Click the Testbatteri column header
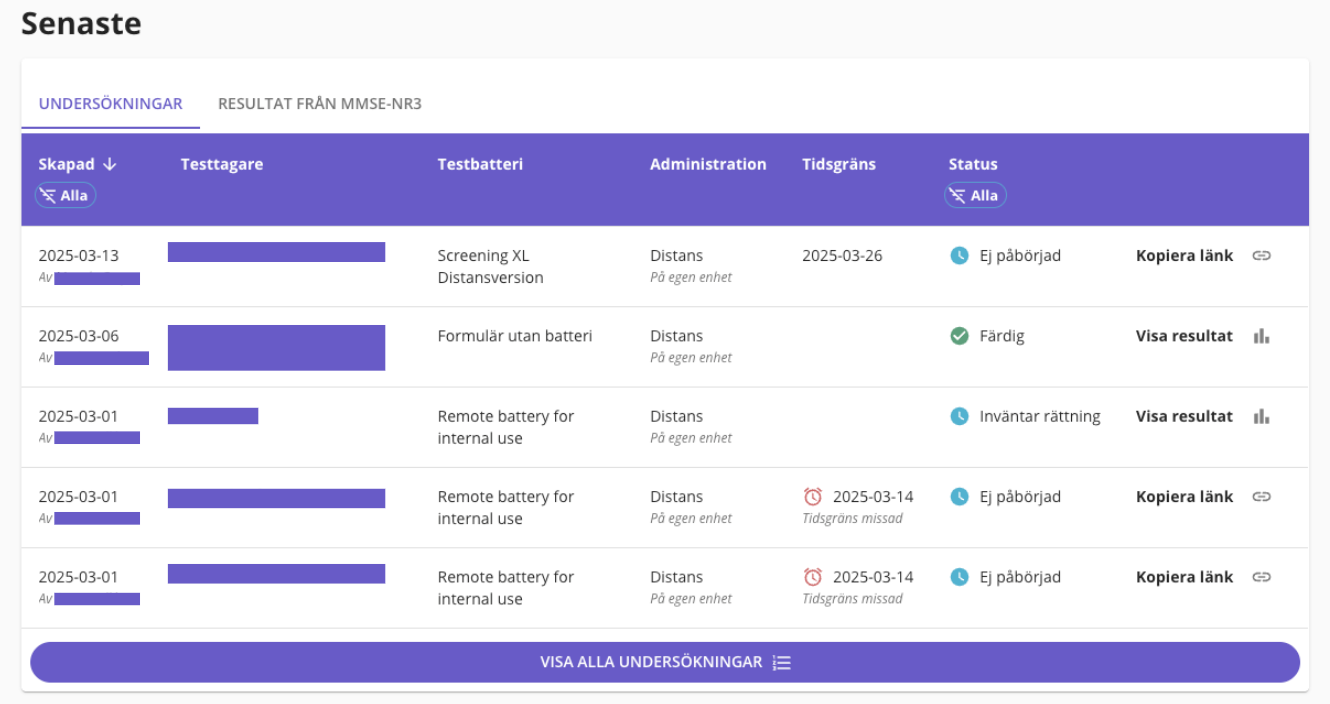1330x704 pixels. 480,164
